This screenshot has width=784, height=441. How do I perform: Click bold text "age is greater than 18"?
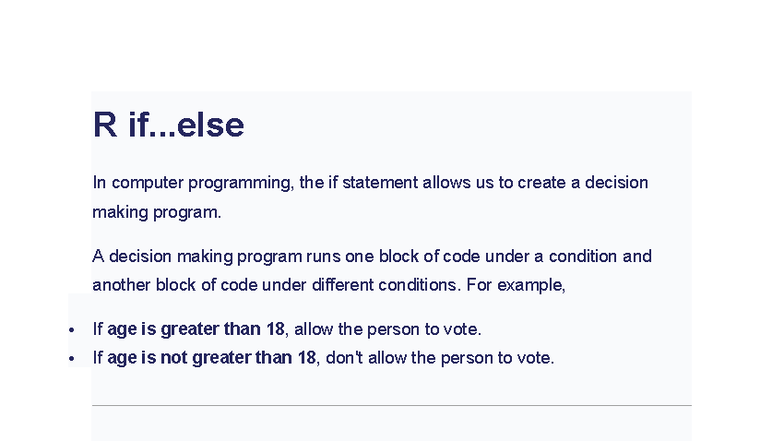click(196, 329)
